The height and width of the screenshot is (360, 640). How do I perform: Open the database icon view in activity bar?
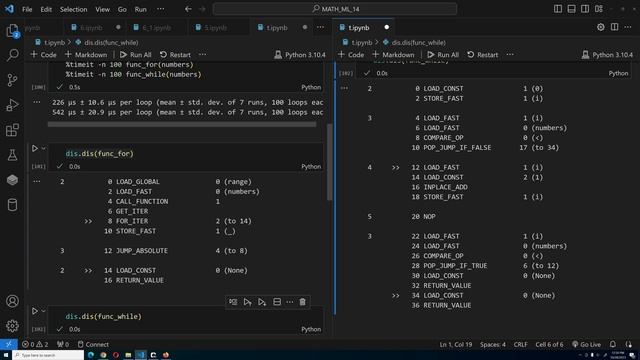pos(12,204)
